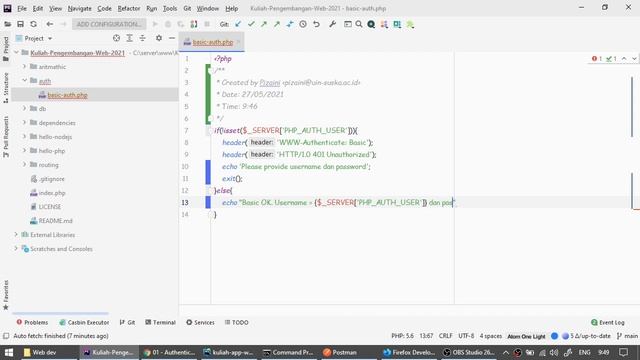Open the Event Log
The image size is (640, 360).
(x=608, y=322)
